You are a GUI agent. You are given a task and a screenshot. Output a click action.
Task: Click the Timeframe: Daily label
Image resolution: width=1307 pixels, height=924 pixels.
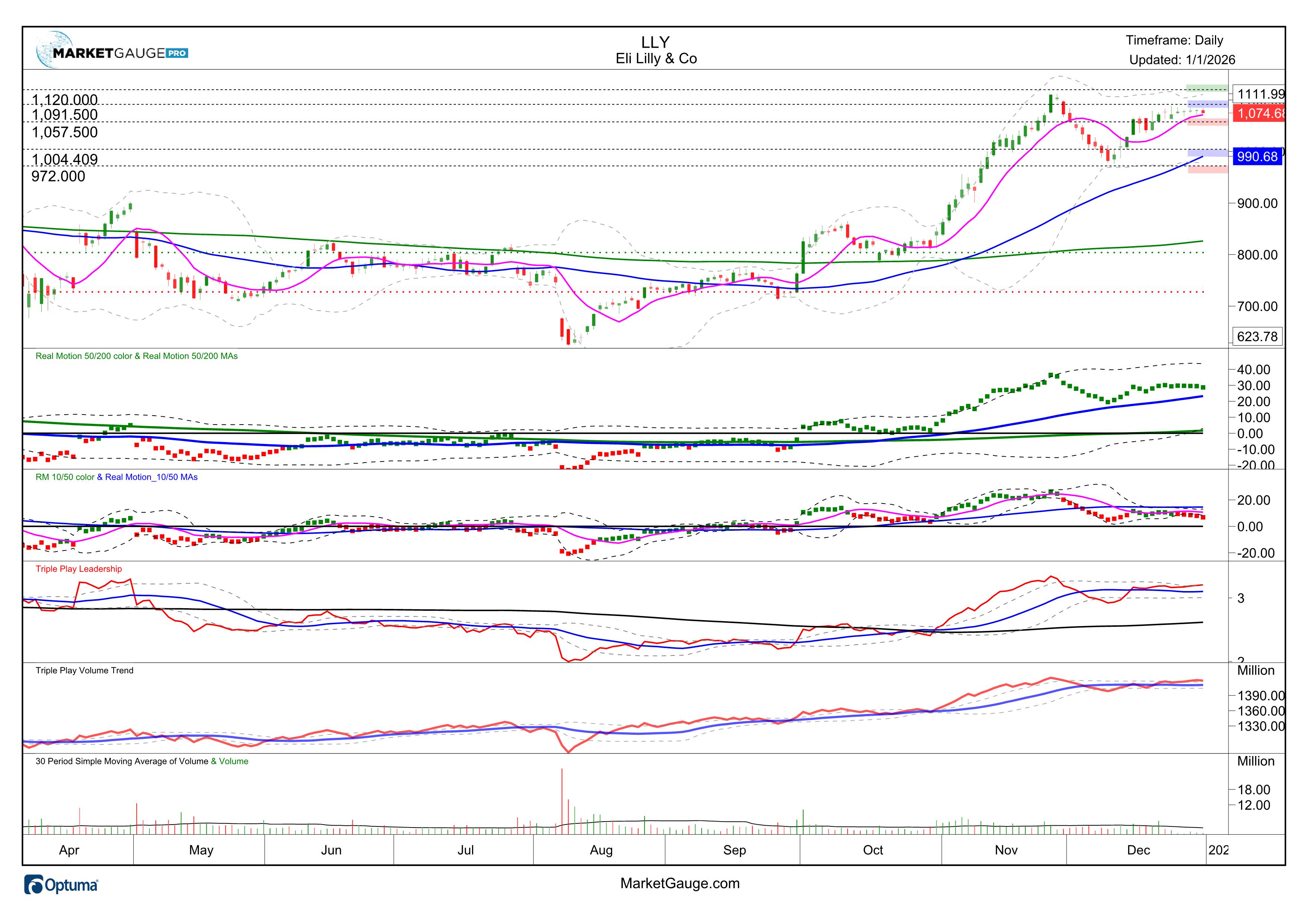(x=1174, y=40)
